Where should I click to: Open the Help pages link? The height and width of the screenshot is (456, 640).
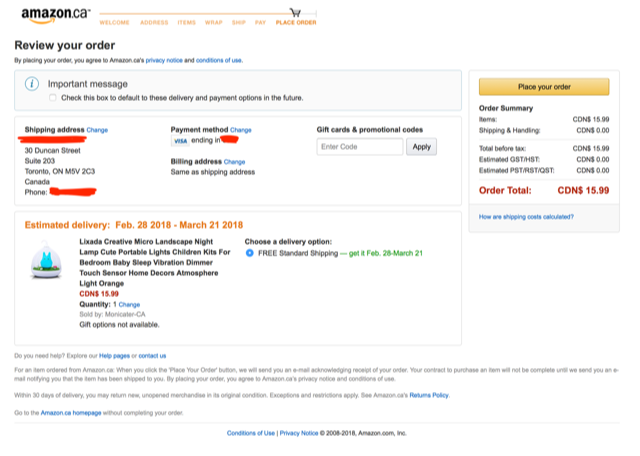click(112, 356)
